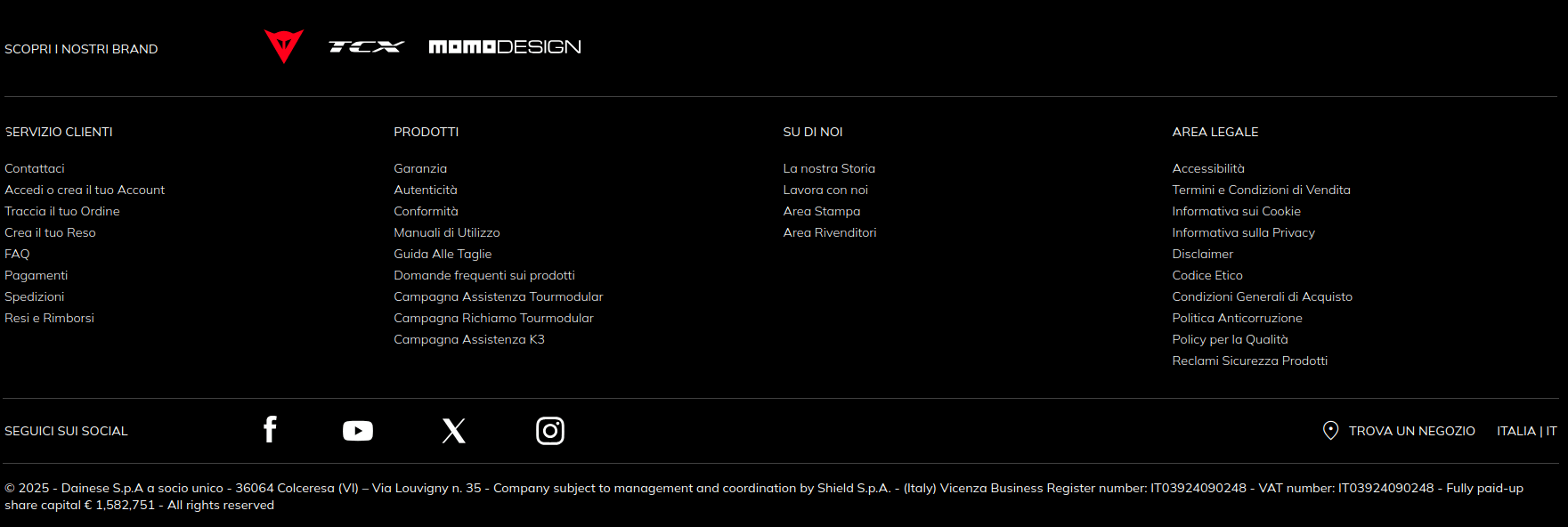Open the Facebook social page
Image resolution: width=1568 pixels, height=527 pixels.
coord(270,430)
